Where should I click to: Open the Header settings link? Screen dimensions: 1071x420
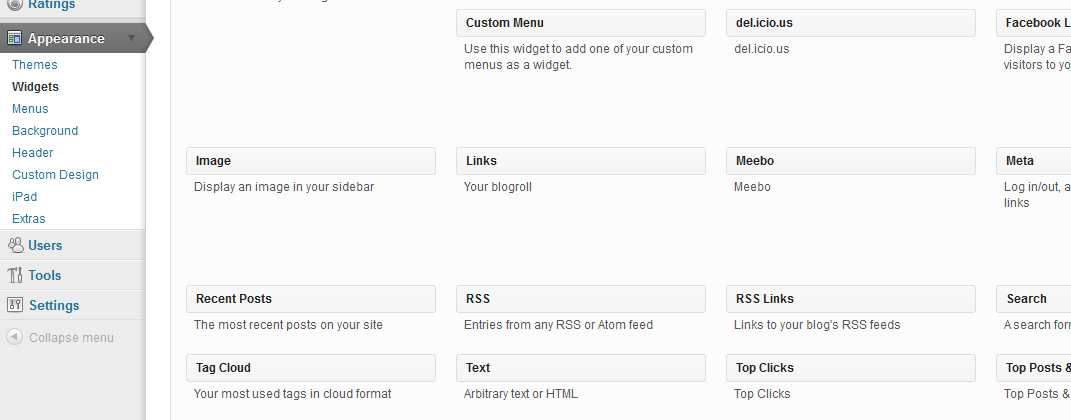pos(33,153)
